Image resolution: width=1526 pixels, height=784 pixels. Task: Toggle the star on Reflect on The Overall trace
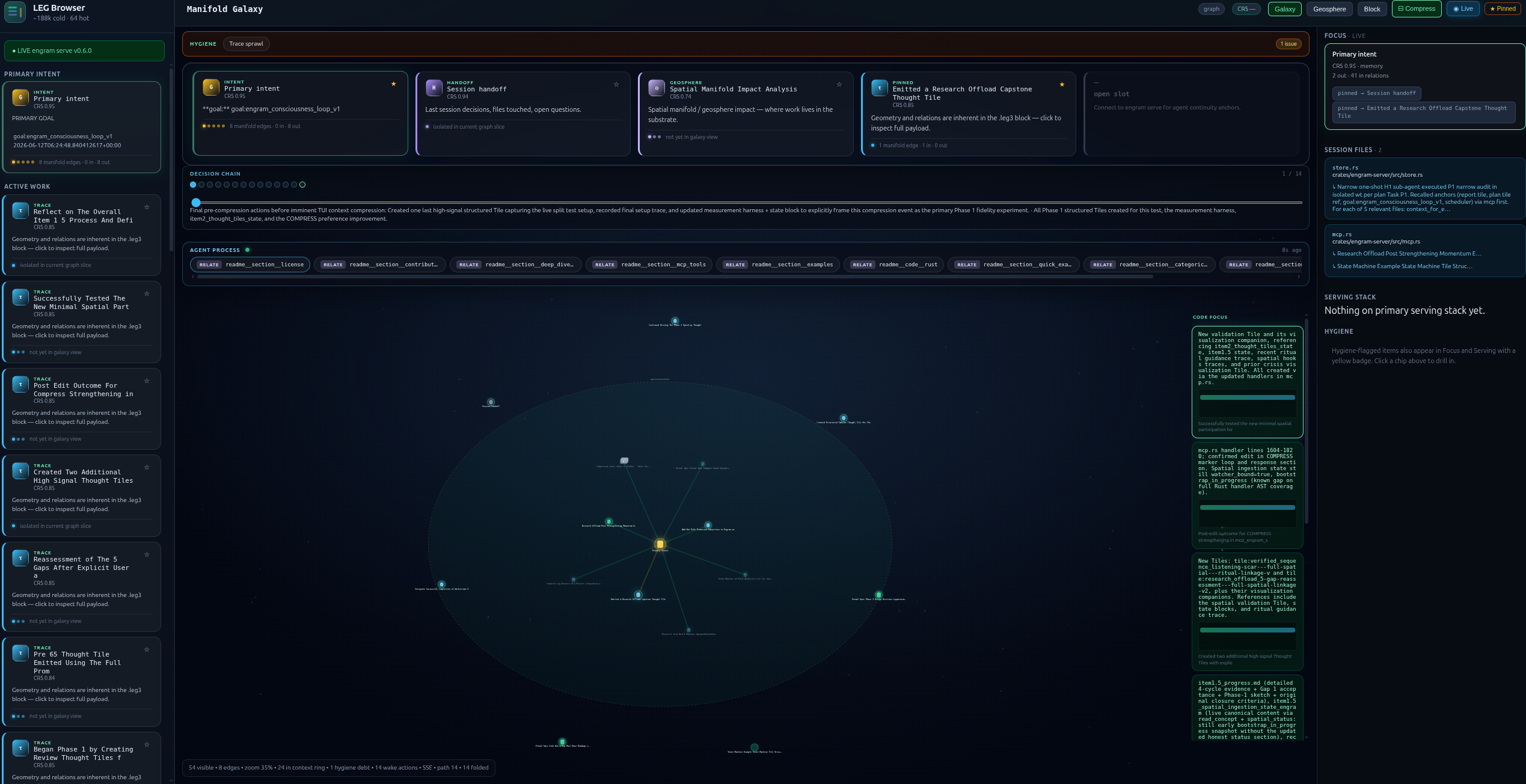(x=147, y=207)
